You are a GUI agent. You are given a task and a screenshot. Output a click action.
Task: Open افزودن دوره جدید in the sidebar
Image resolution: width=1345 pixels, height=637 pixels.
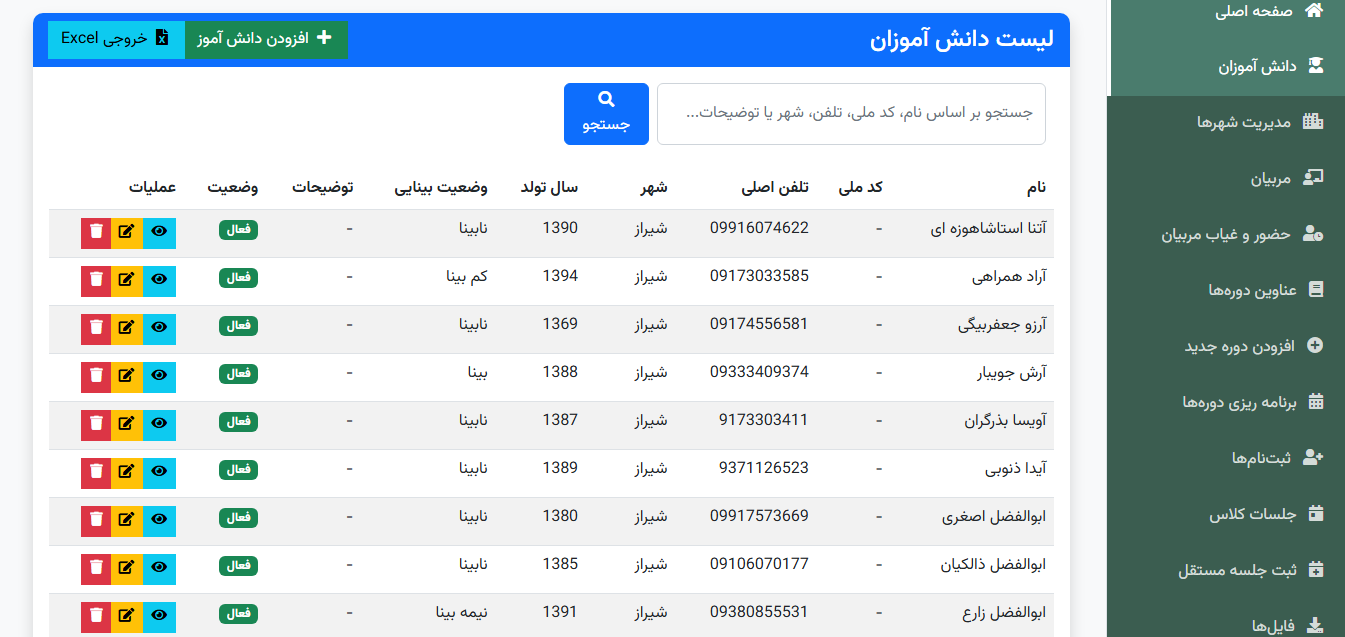point(1226,346)
